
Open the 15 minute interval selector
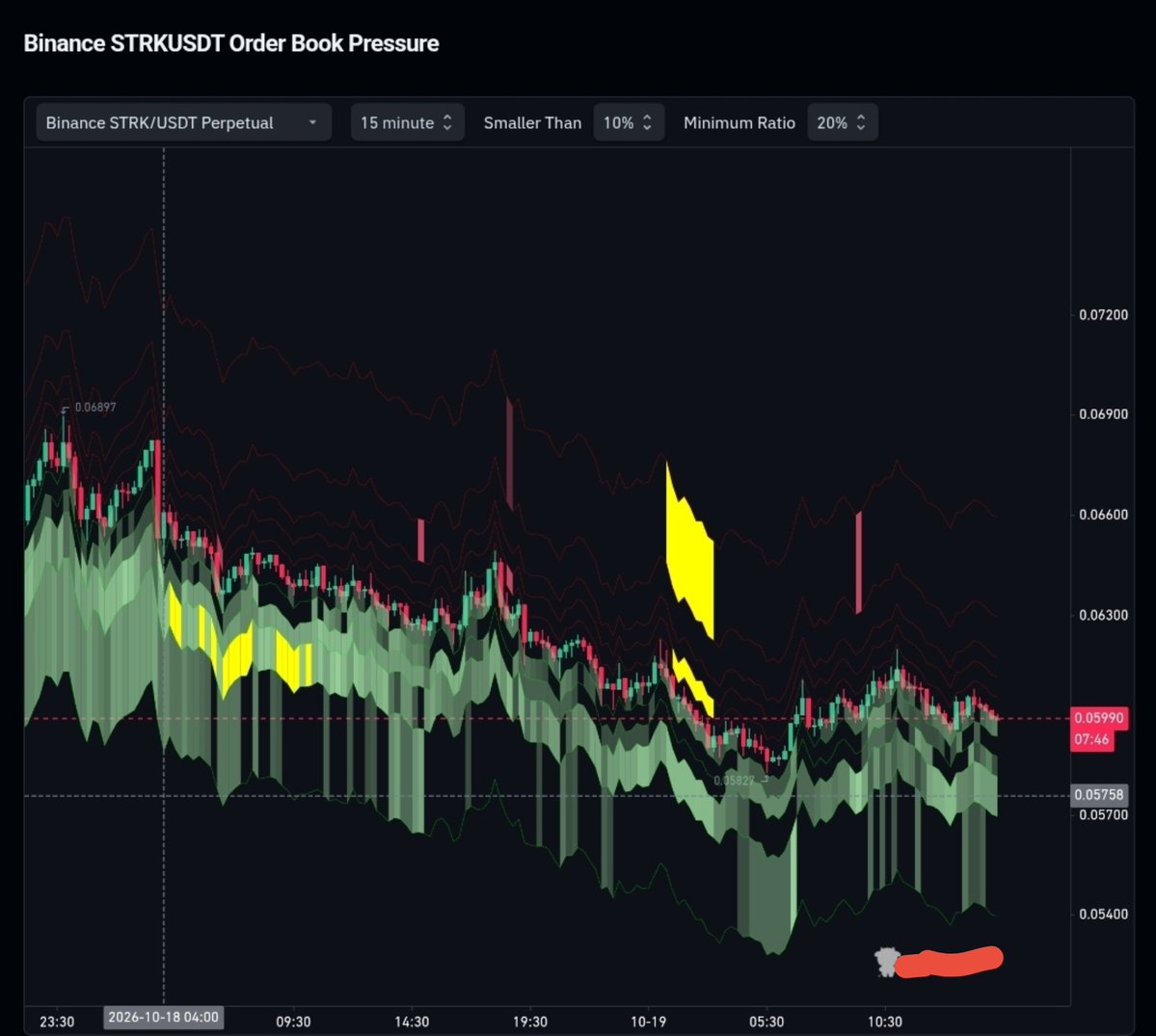(407, 122)
